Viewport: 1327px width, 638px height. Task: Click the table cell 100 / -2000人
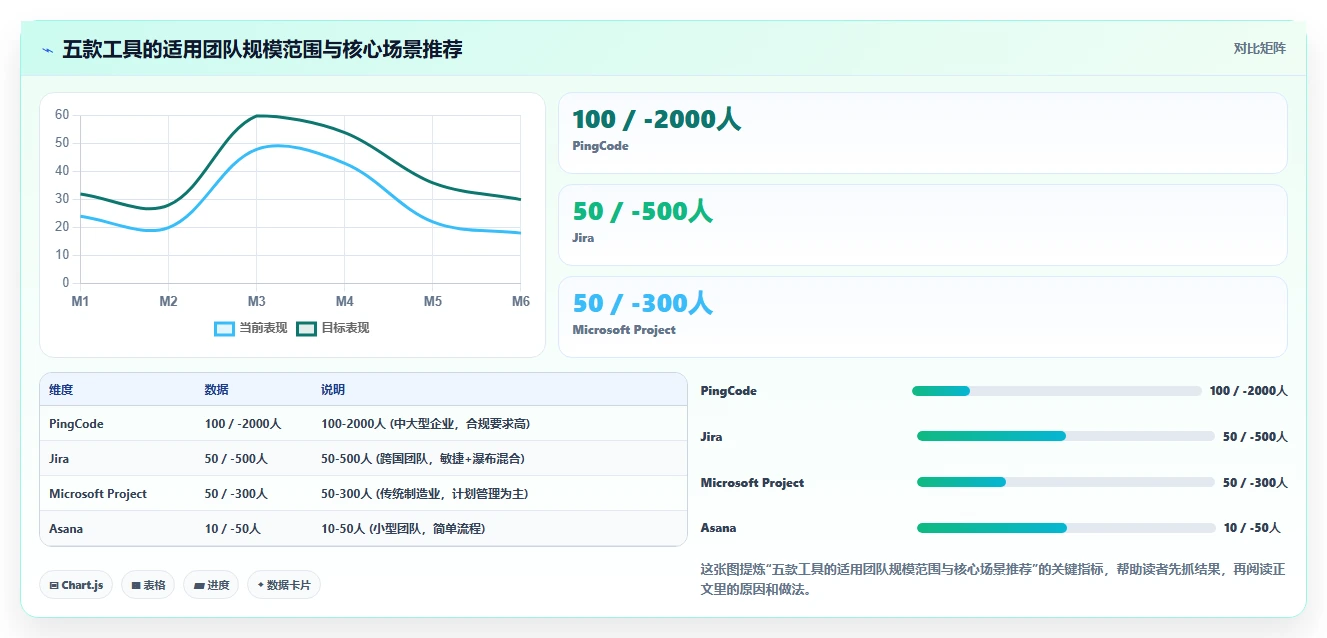pyautogui.click(x=243, y=424)
